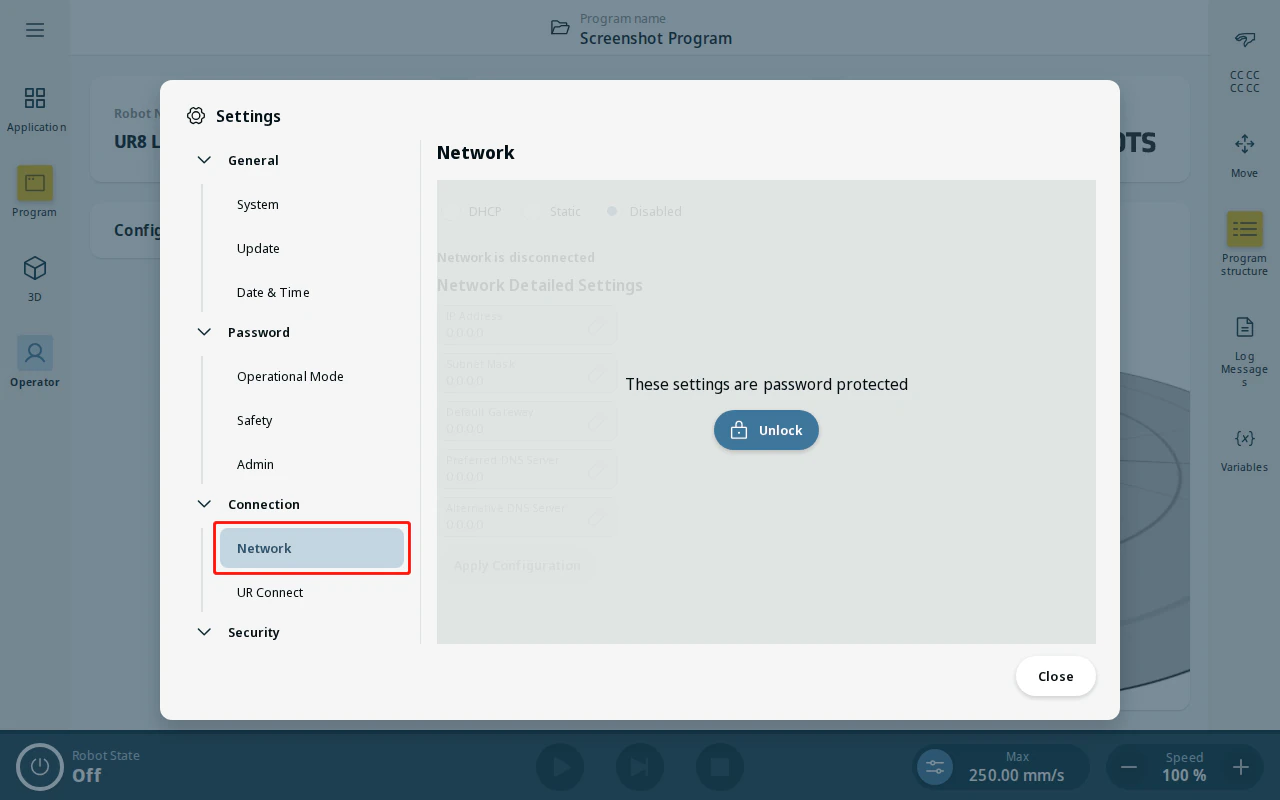Screen dimensions: 1280x800
Task: Click the Apply Configuration button
Action: pos(517,566)
